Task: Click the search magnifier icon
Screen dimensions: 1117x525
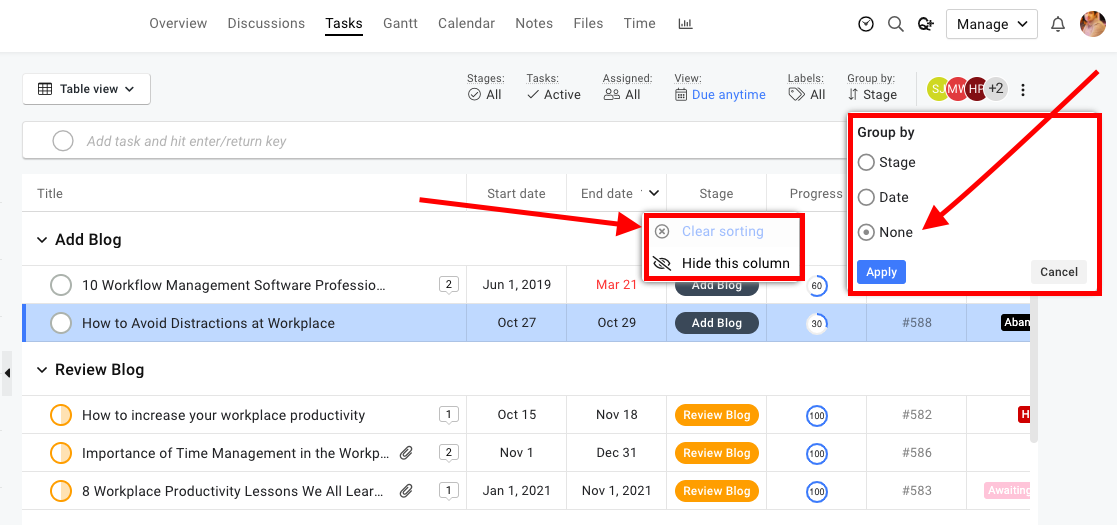Action: pos(896,24)
